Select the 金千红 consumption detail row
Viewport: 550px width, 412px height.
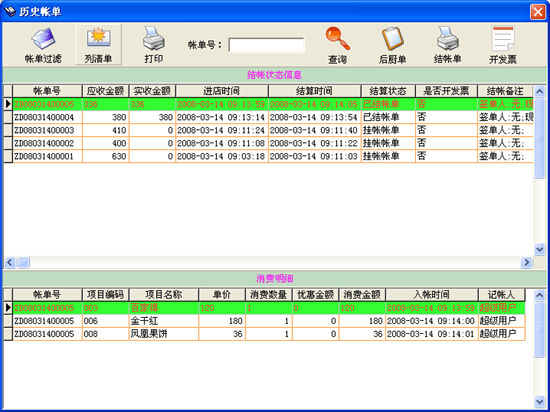[264, 321]
